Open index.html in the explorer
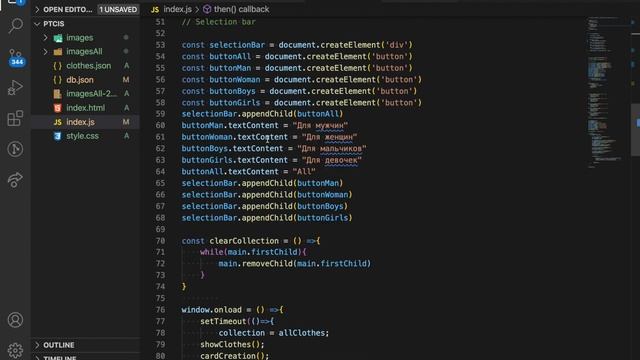The image size is (640, 360). (86, 108)
